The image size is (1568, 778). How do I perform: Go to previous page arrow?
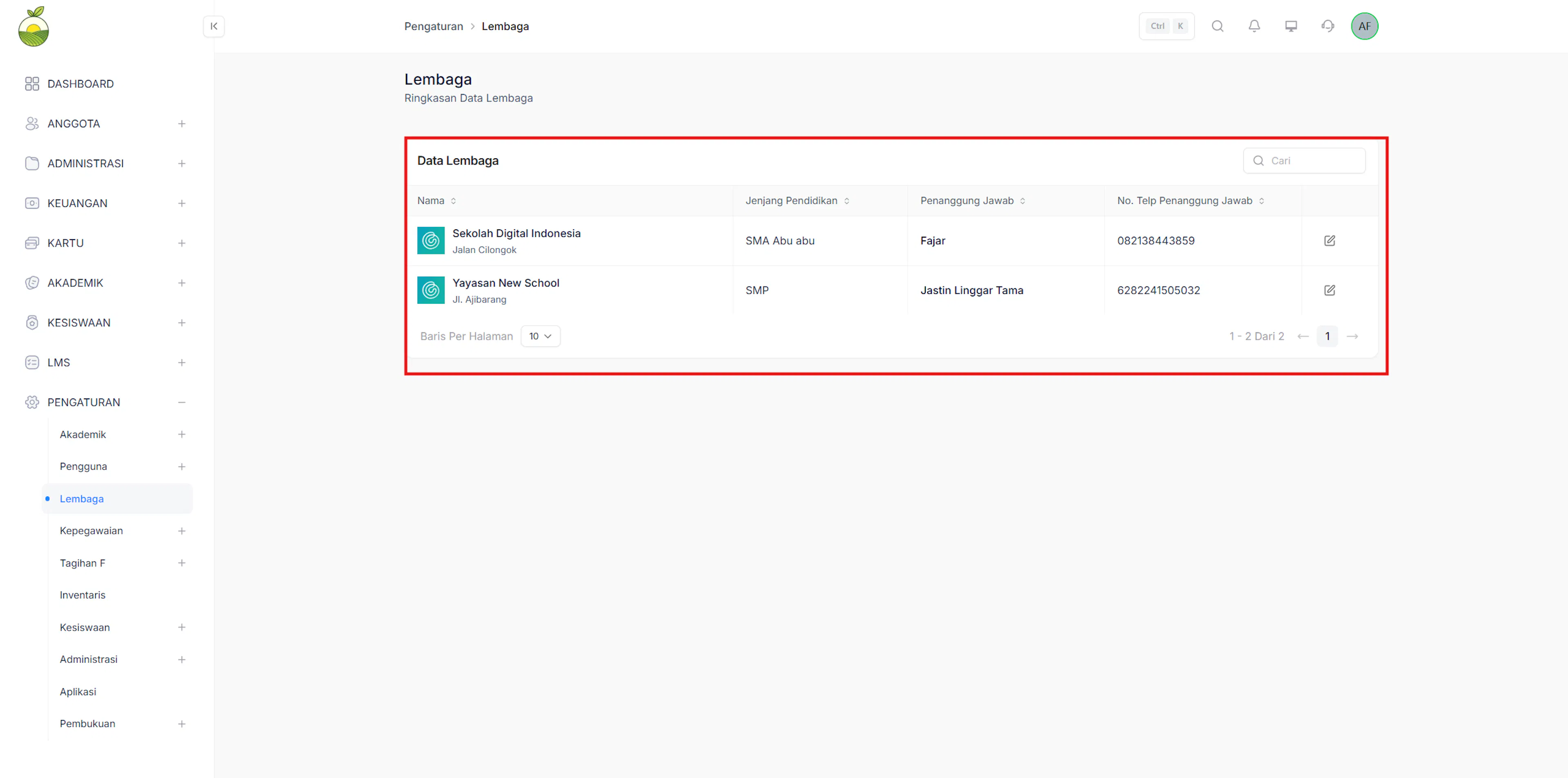click(x=1303, y=336)
